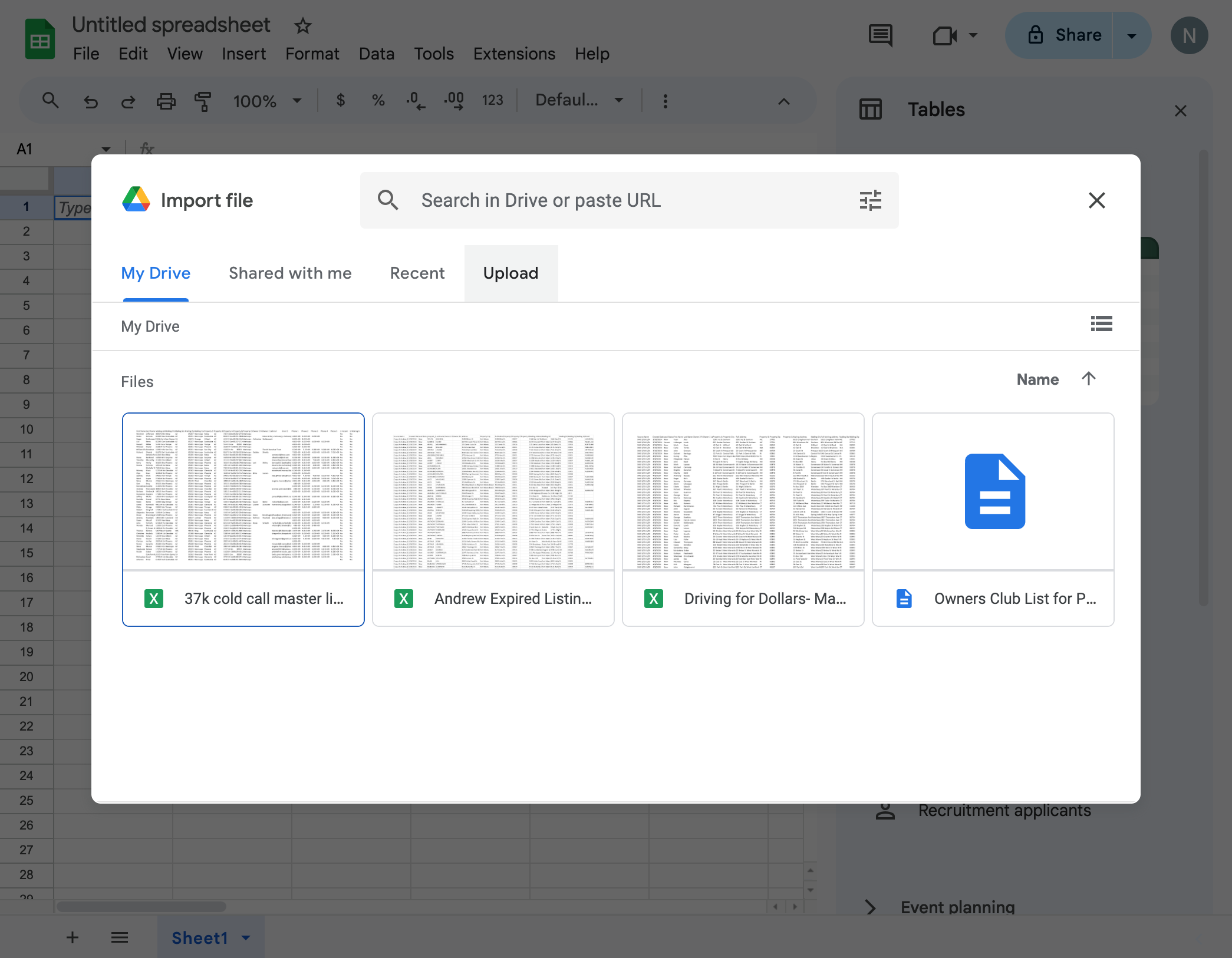Viewport: 1232px width, 958px height.
Task: Star the Untitled spreadsheet
Action: (x=302, y=25)
